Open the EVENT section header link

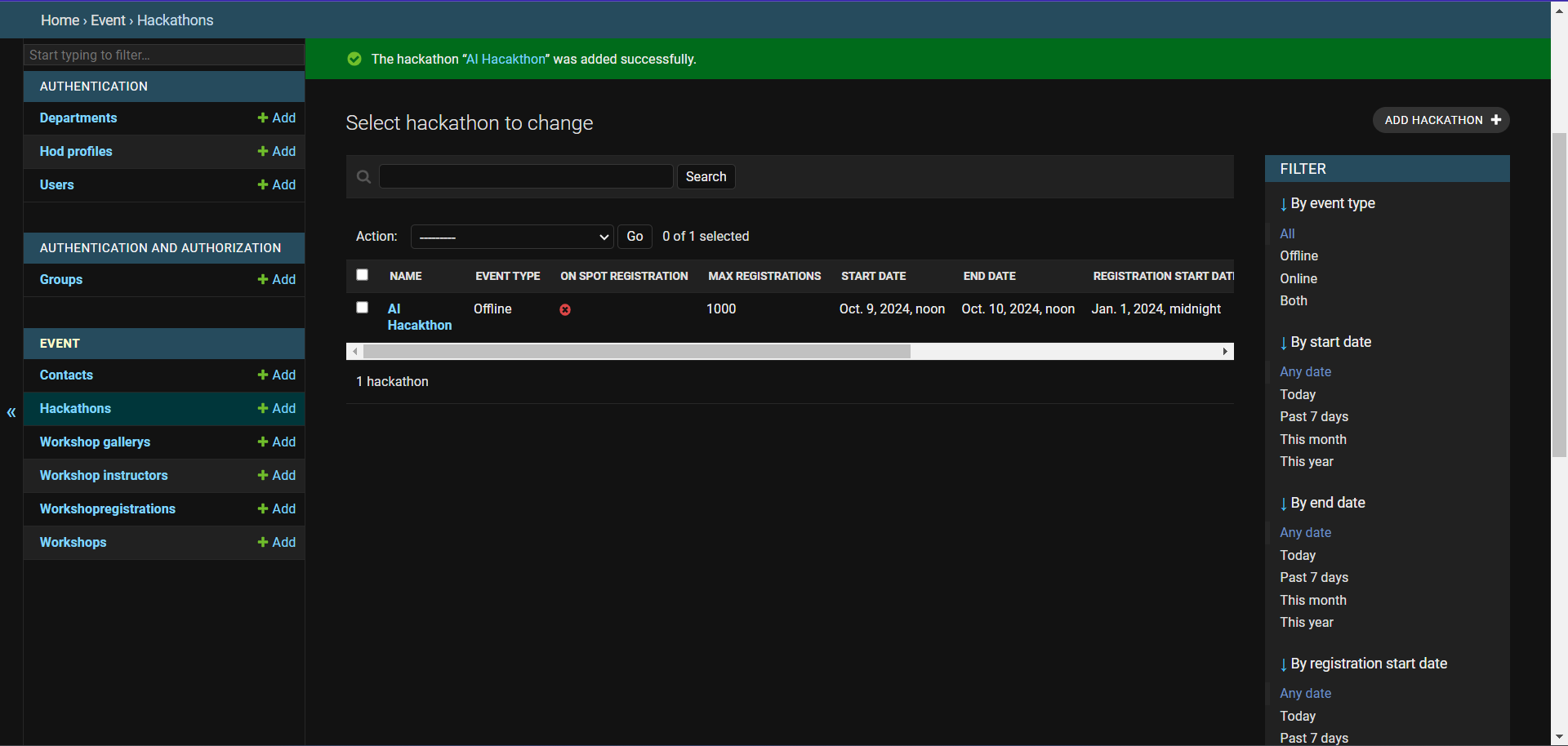tap(60, 344)
